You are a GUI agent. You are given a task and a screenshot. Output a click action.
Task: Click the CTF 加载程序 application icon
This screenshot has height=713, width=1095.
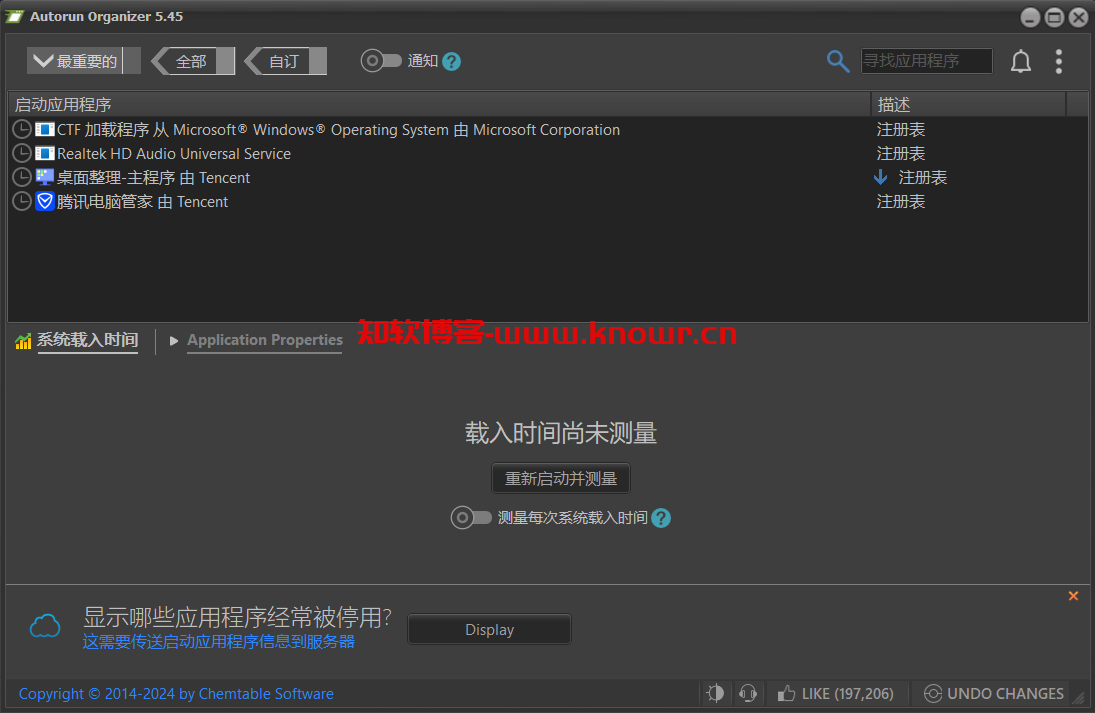coord(45,129)
